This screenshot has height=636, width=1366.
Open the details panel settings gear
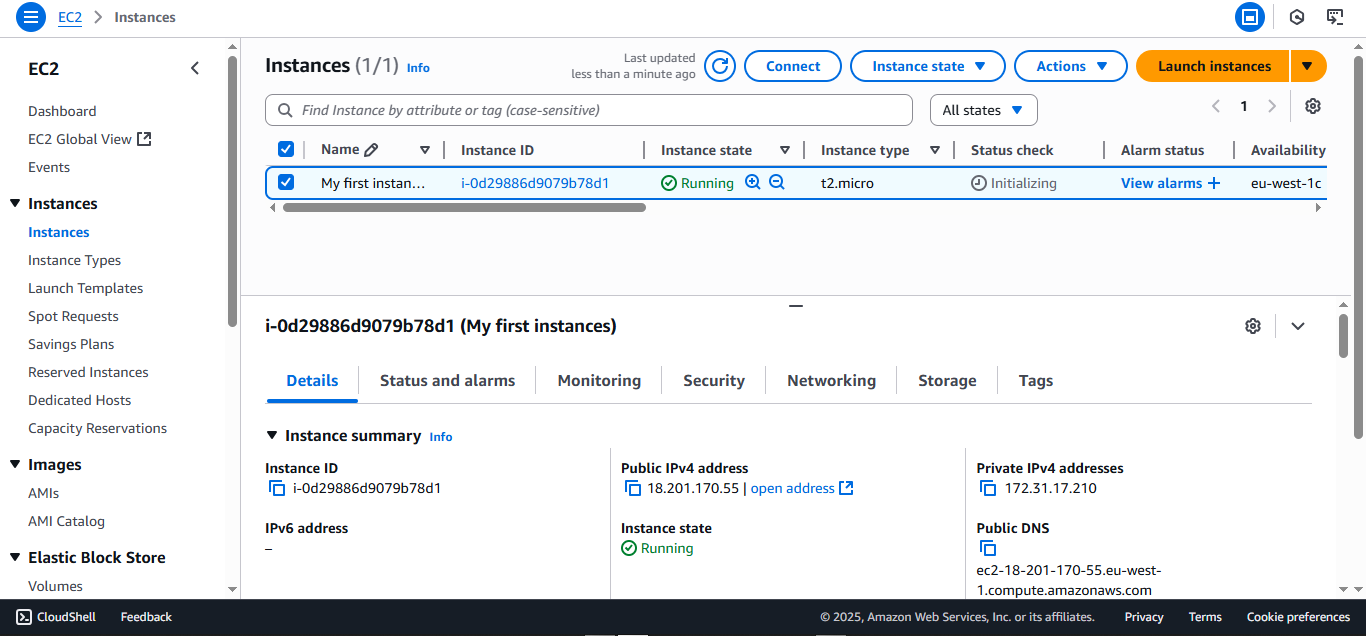click(1253, 325)
